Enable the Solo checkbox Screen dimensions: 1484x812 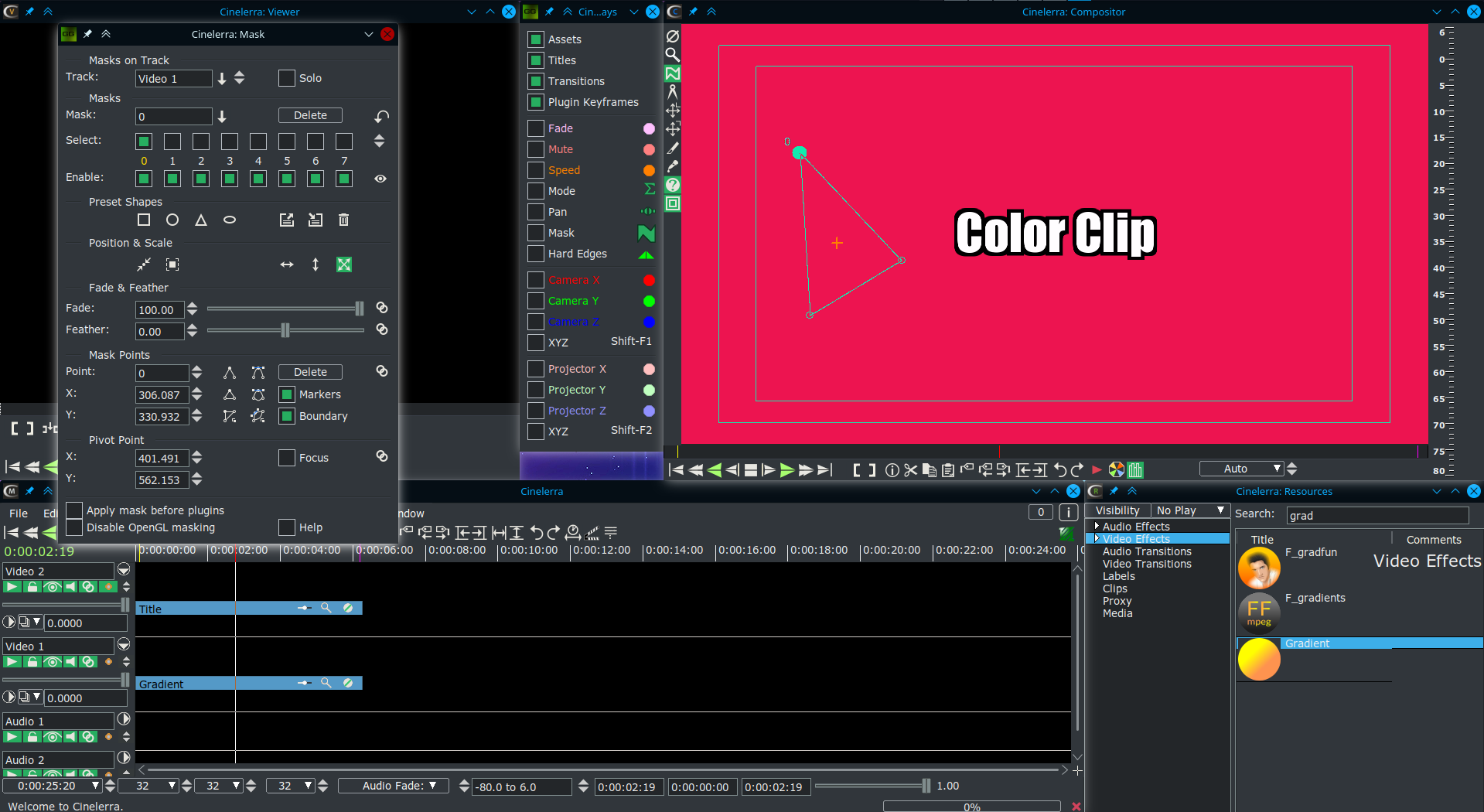(287, 78)
